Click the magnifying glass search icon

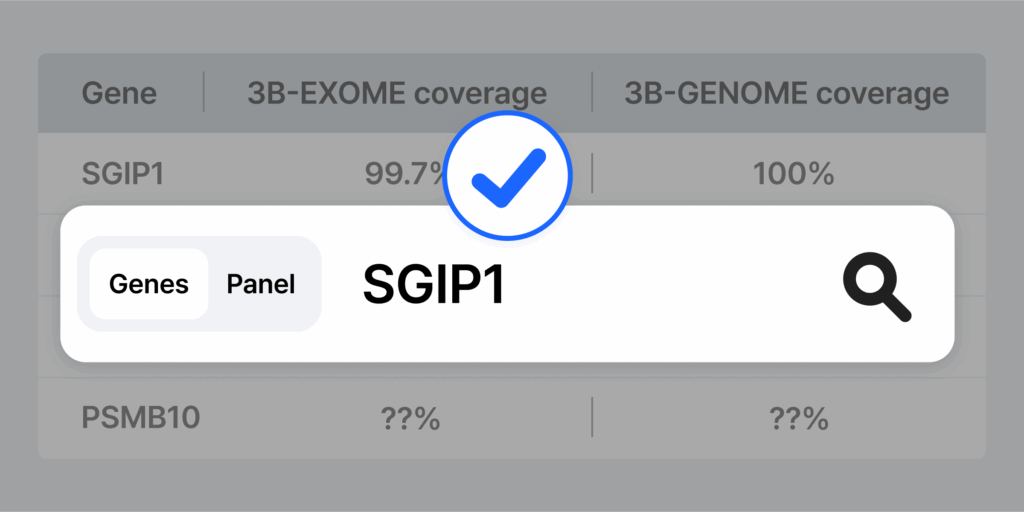click(x=876, y=286)
